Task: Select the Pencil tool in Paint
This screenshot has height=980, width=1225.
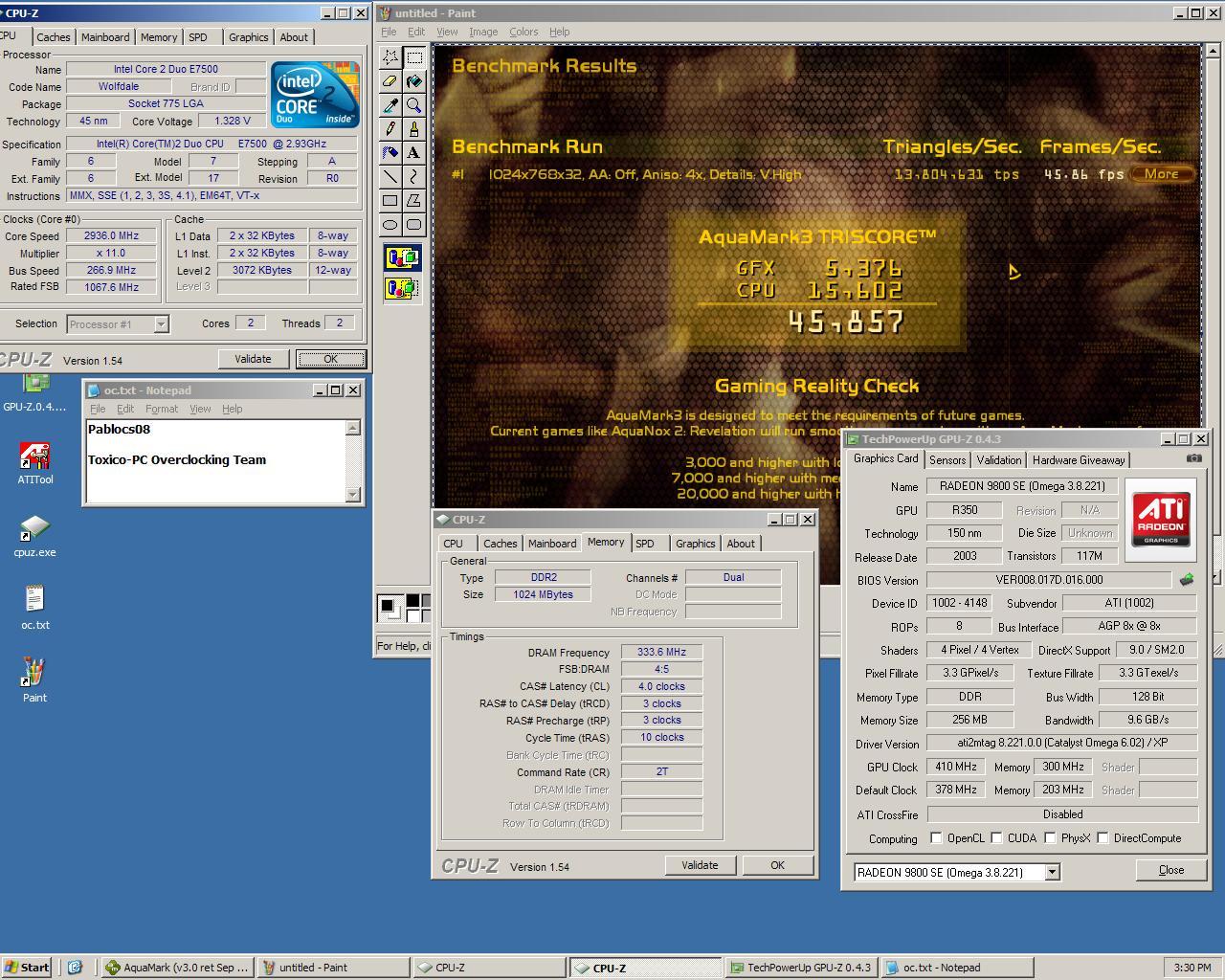Action: tap(390, 129)
